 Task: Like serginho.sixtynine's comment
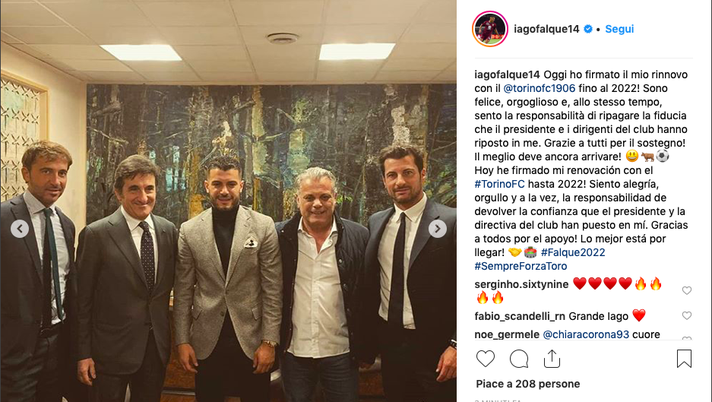coord(687,290)
